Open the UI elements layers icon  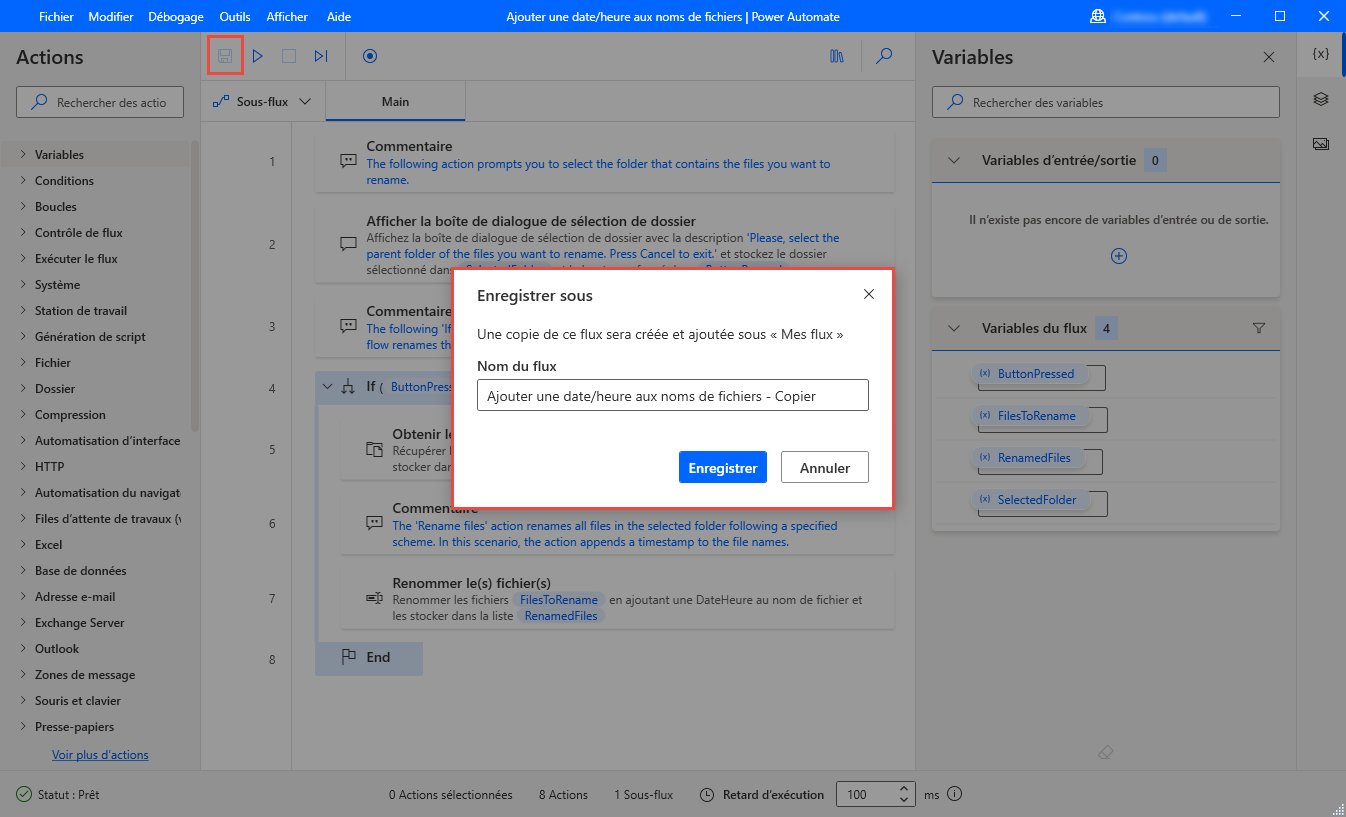[x=1321, y=99]
